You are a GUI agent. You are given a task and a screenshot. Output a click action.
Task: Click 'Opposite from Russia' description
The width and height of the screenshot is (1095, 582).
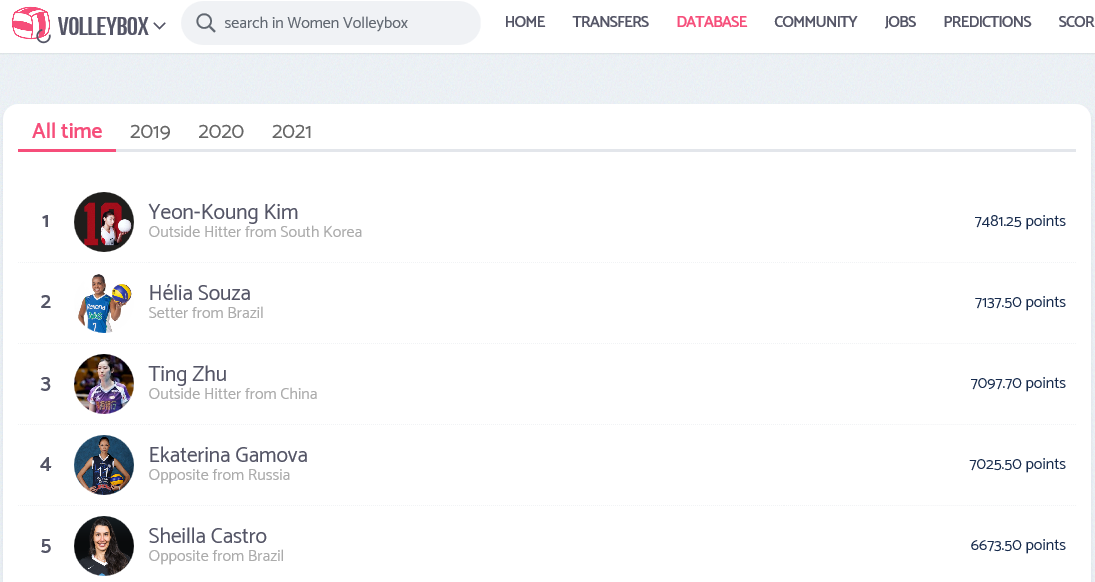[219, 475]
